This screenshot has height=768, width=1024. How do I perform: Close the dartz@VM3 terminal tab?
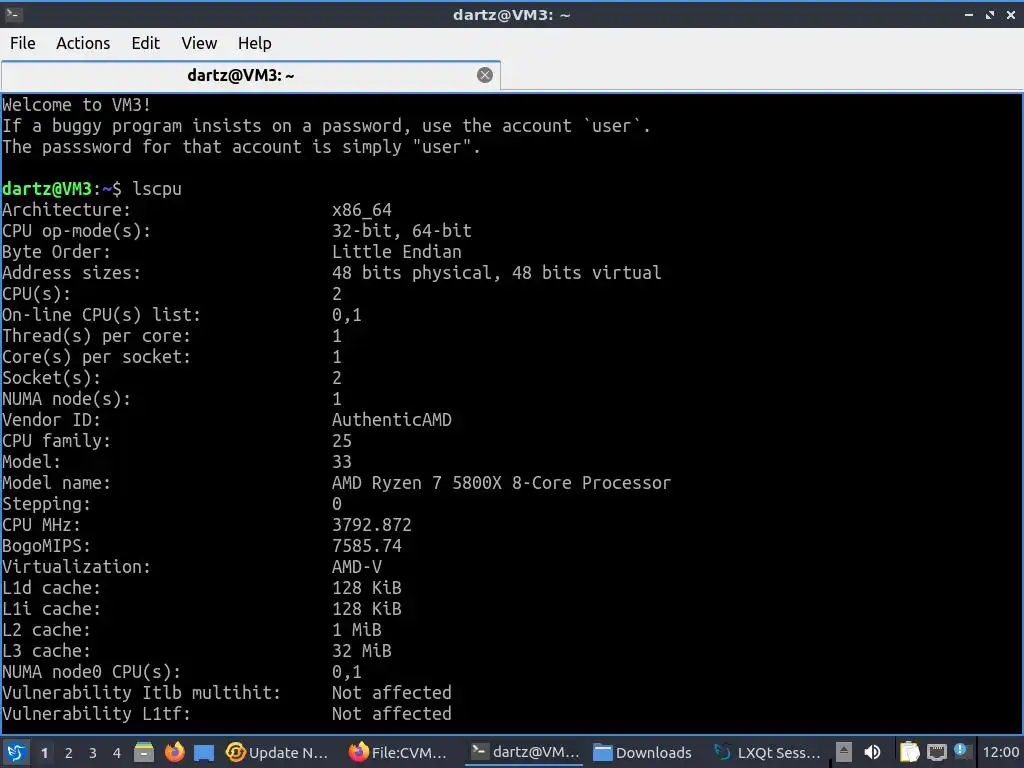485,75
